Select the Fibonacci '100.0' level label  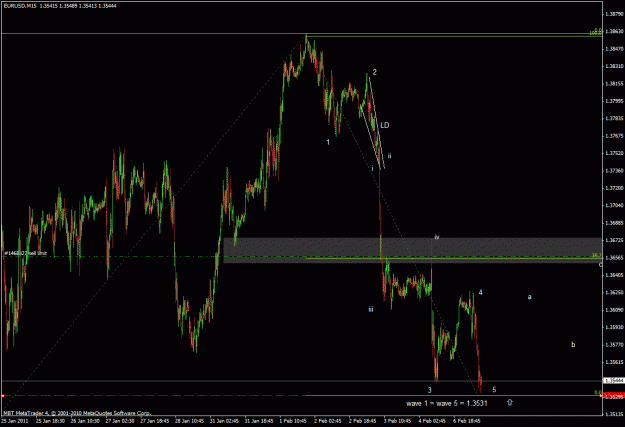(596, 33)
